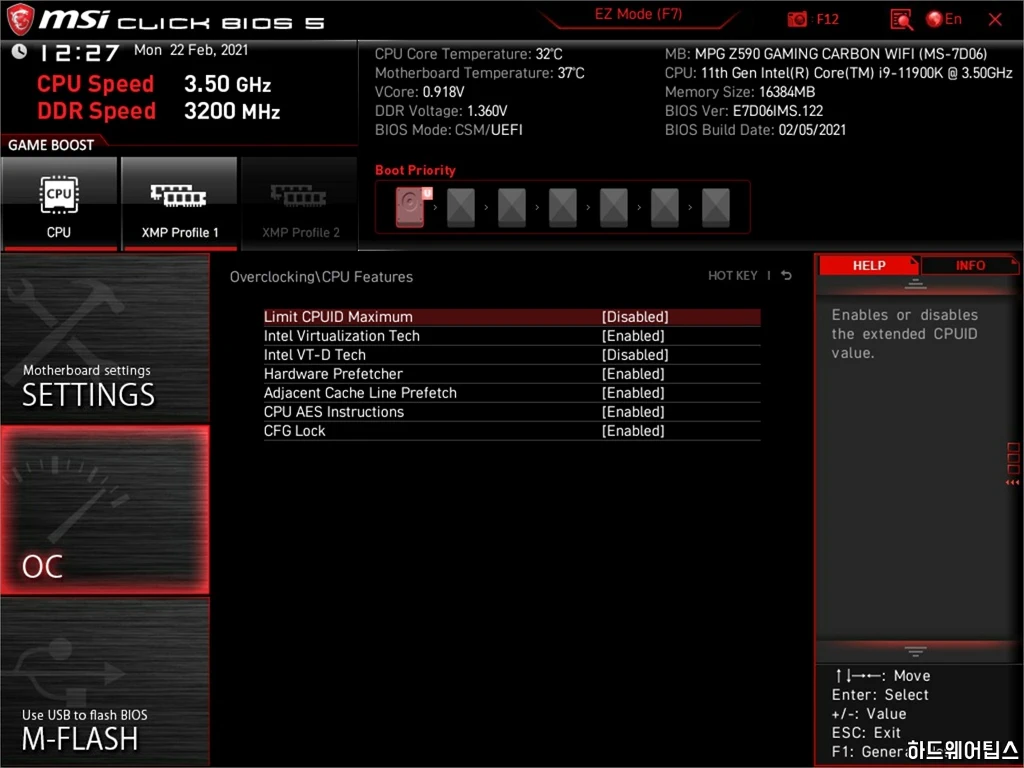The image size is (1024, 768).
Task: Exit the BIOS with the X icon
Action: [995, 20]
